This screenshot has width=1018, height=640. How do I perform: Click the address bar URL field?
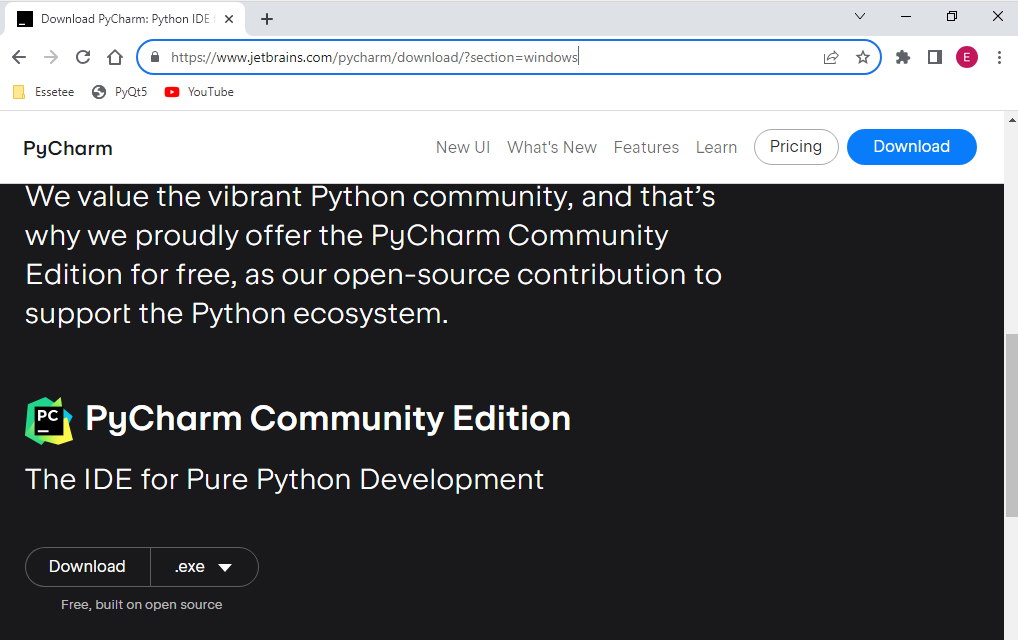(480, 57)
